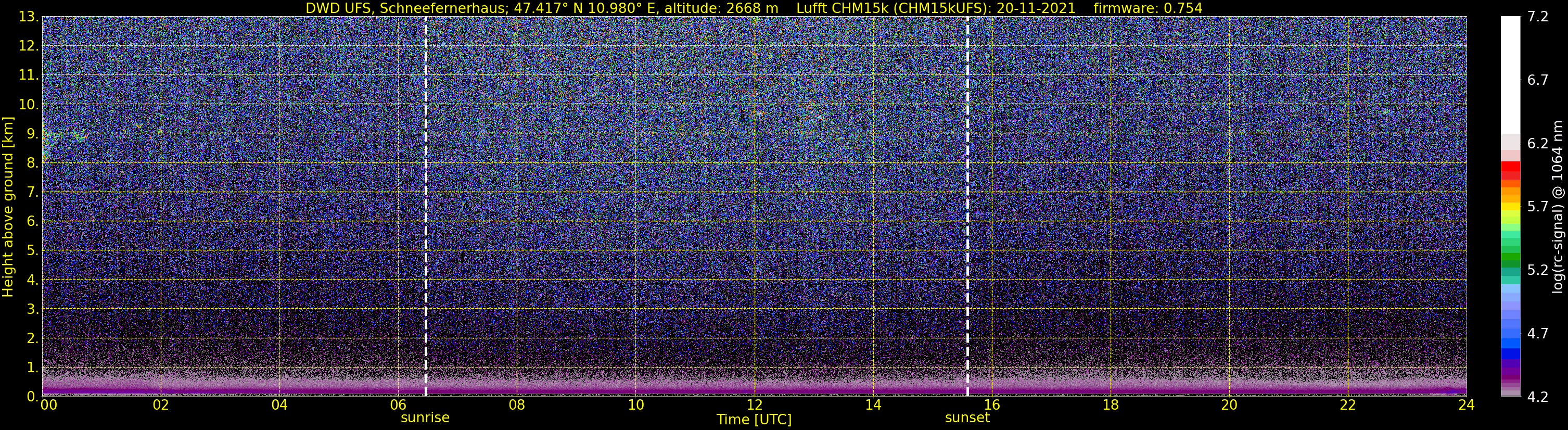Image resolution: width=1568 pixels, height=430 pixels.
Task: Click the '08' time tick label
Action: pyautogui.click(x=517, y=405)
